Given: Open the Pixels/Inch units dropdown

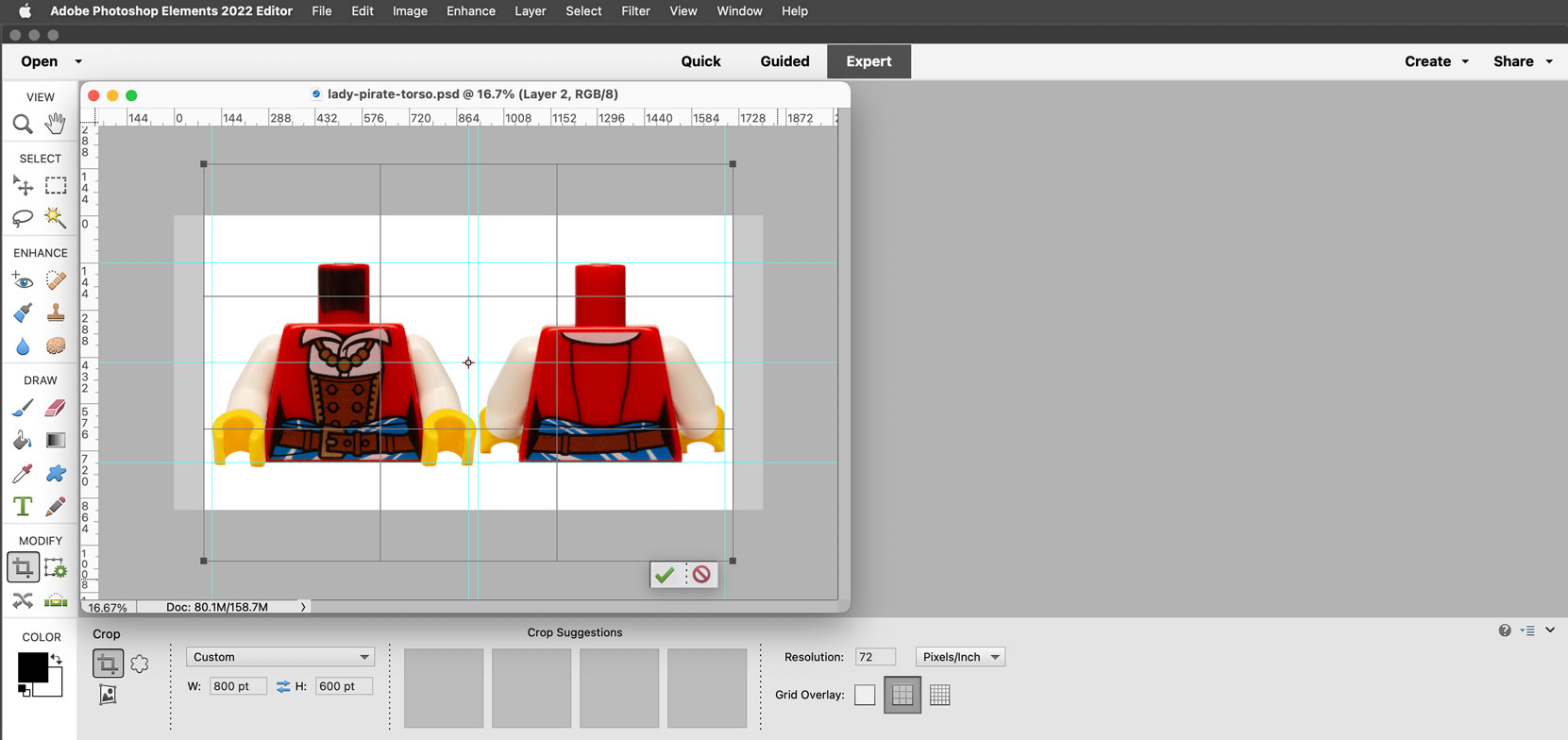Looking at the screenshot, I should click(x=960, y=657).
